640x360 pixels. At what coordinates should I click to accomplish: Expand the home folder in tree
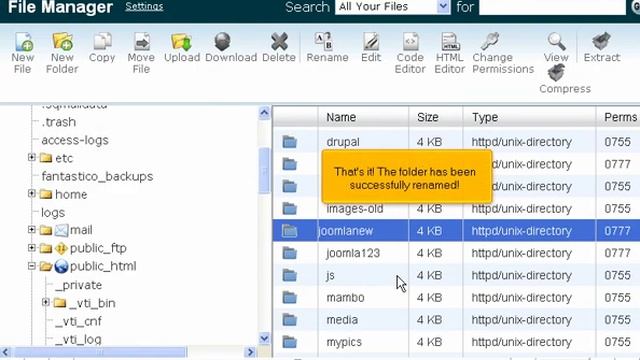point(31,193)
